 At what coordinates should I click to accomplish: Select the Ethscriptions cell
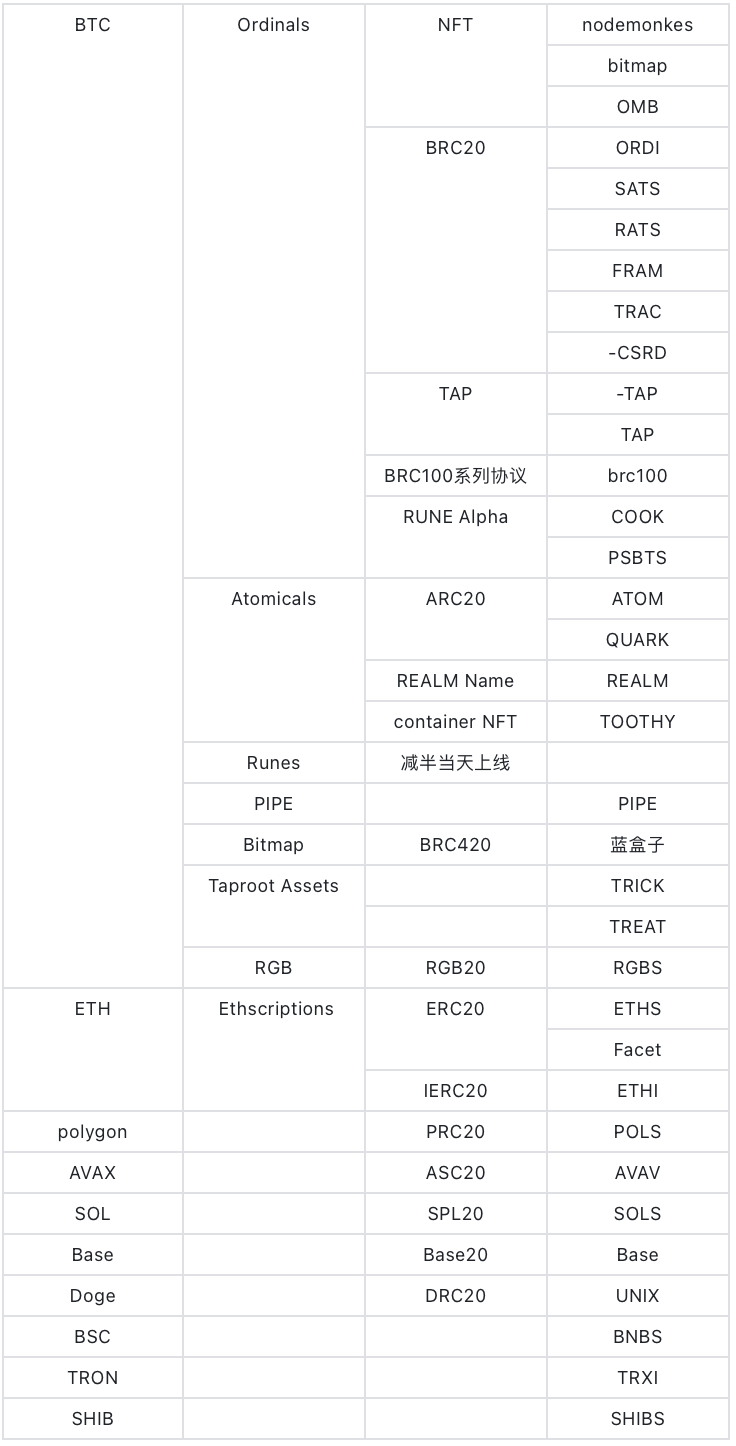276,1009
